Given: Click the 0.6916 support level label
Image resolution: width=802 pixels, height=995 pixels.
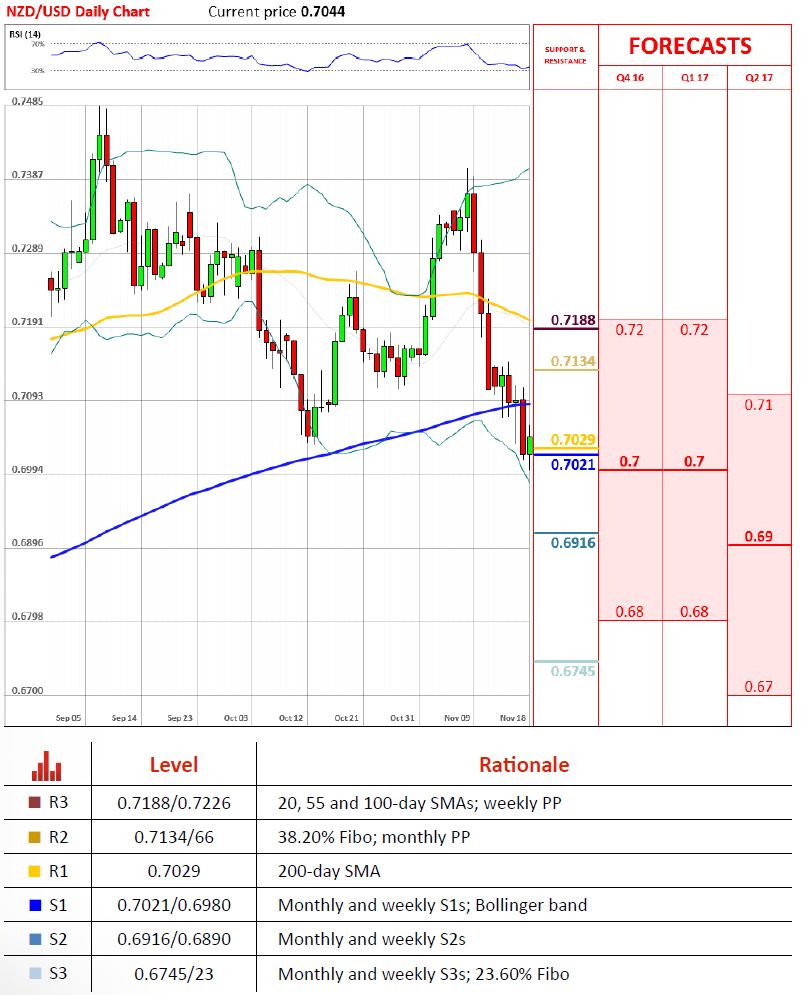Looking at the screenshot, I should pos(573,543).
